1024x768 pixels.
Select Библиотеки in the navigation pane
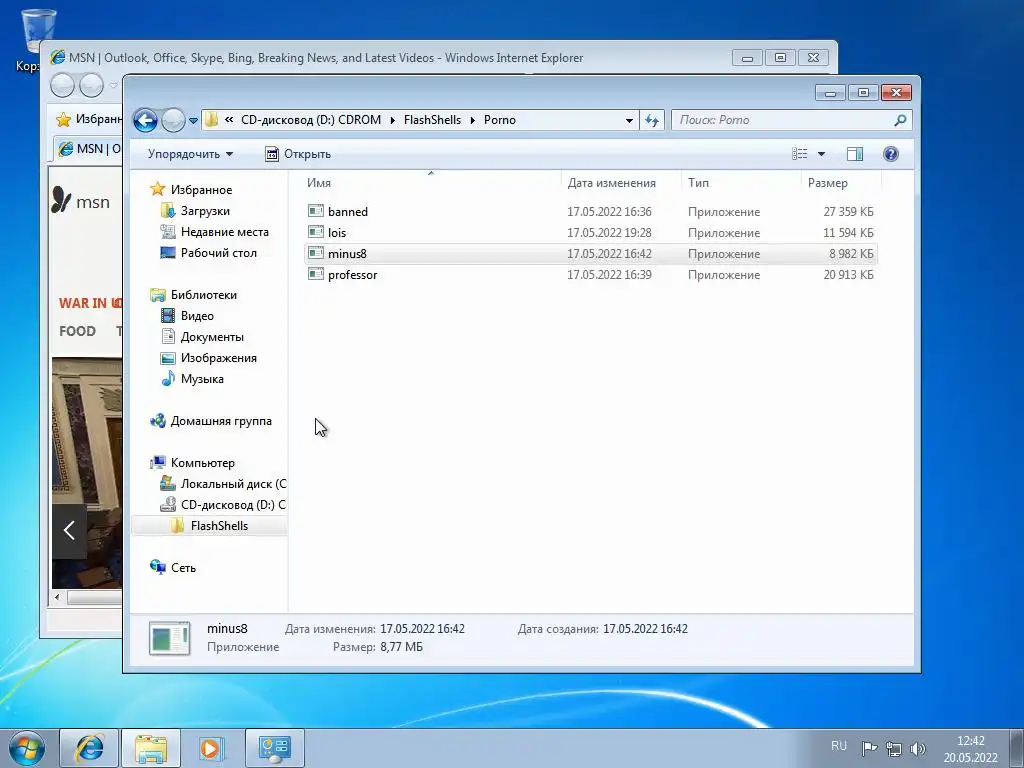(204, 295)
